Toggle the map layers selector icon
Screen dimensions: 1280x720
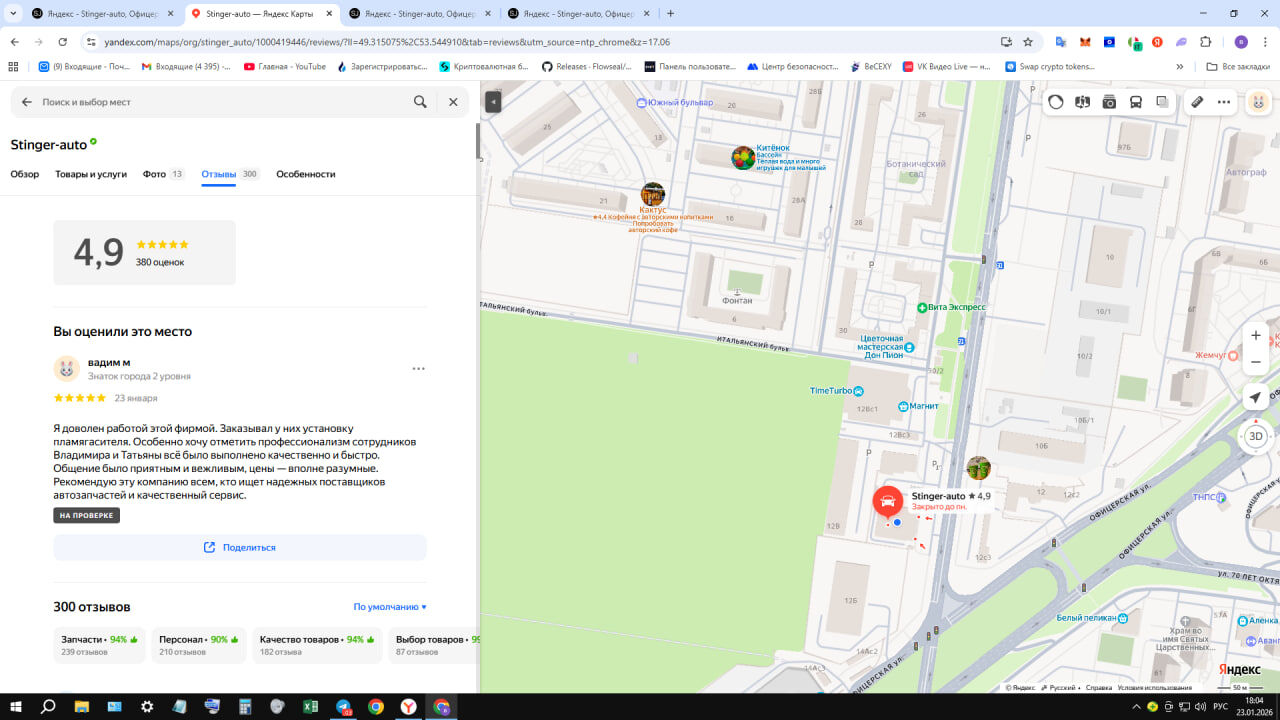coord(1162,102)
